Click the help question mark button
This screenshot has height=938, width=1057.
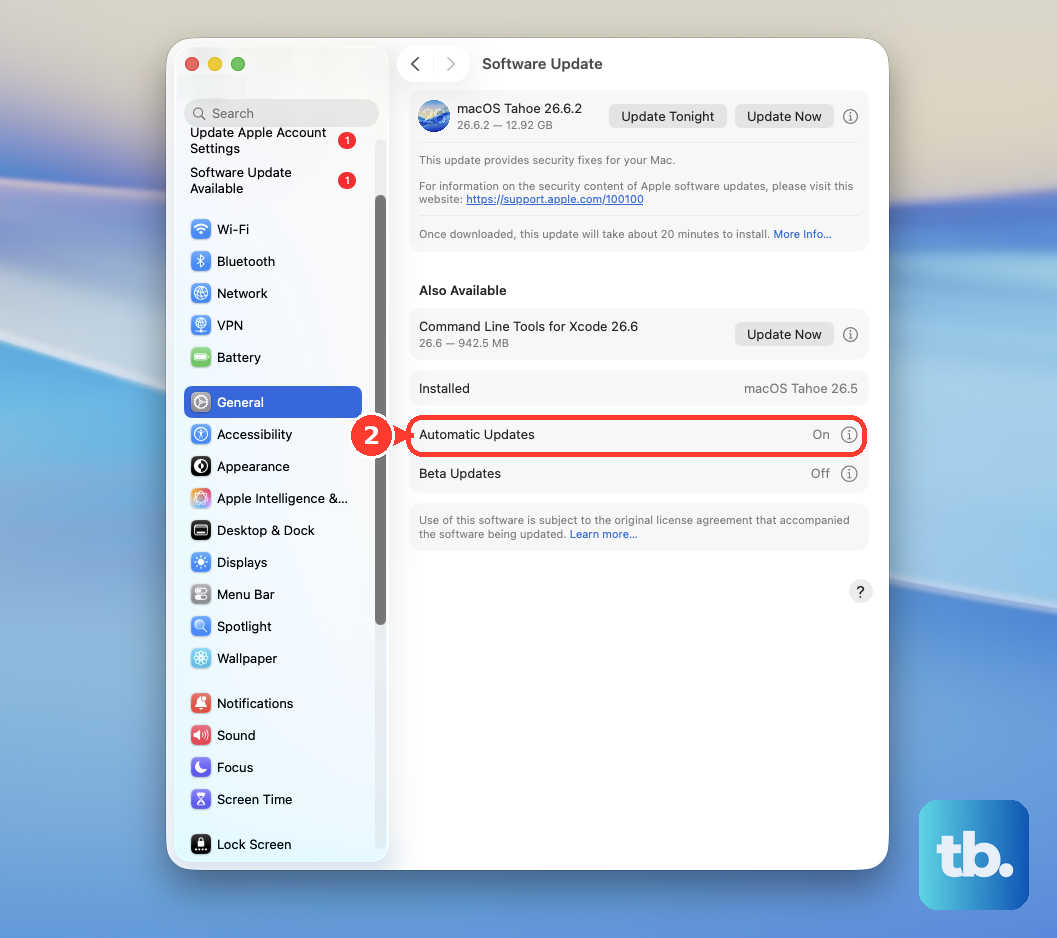tap(860, 591)
